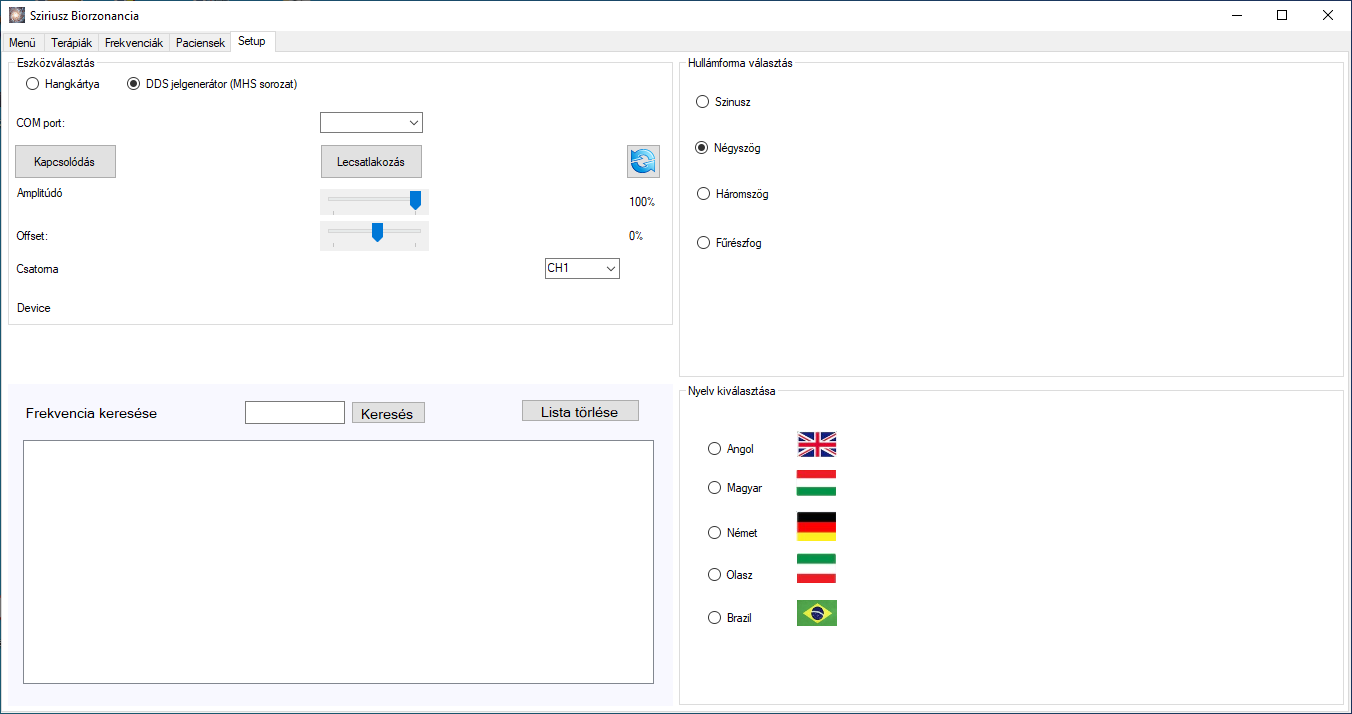Viewport: 1352px width, 714px height.
Task: Select the Fűrészfog waveform
Action: click(702, 243)
